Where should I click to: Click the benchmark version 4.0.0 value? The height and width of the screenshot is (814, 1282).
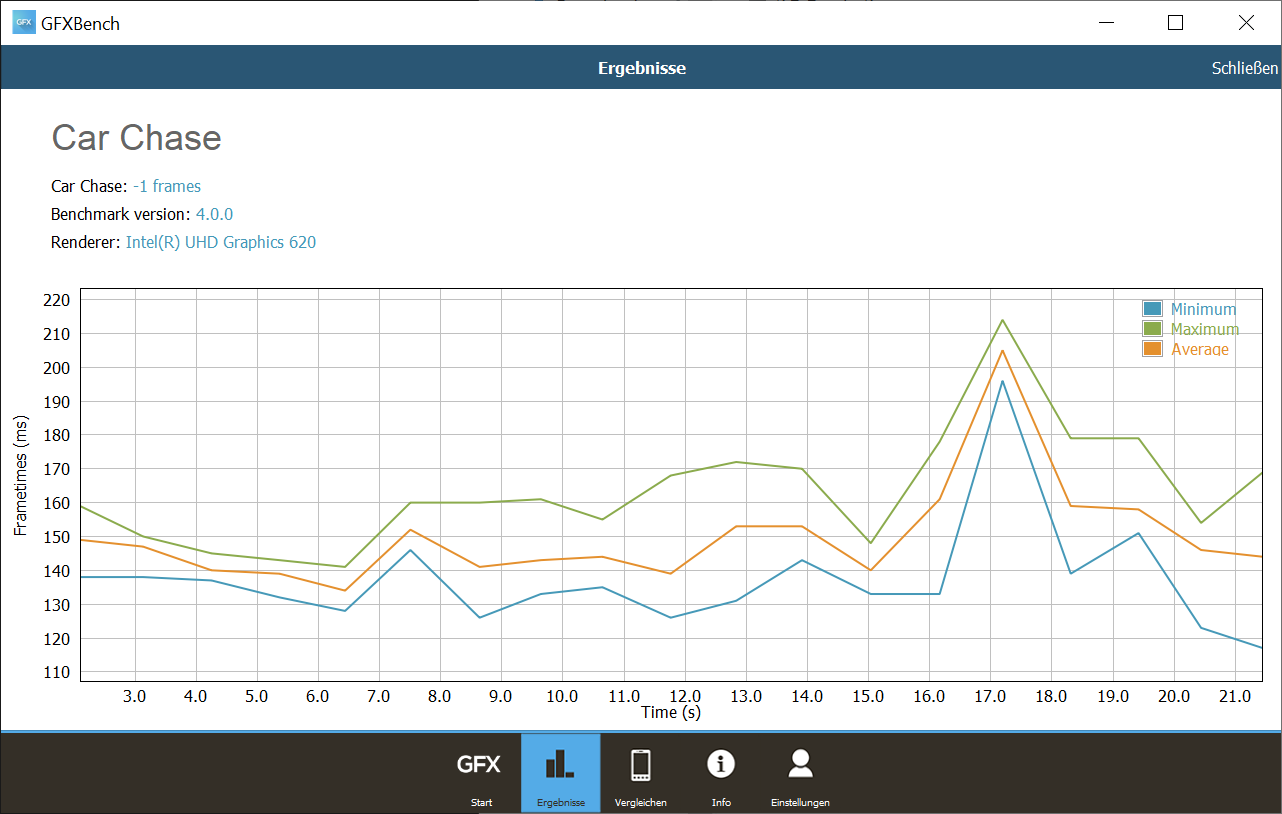pyautogui.click(x=214, y=214)
